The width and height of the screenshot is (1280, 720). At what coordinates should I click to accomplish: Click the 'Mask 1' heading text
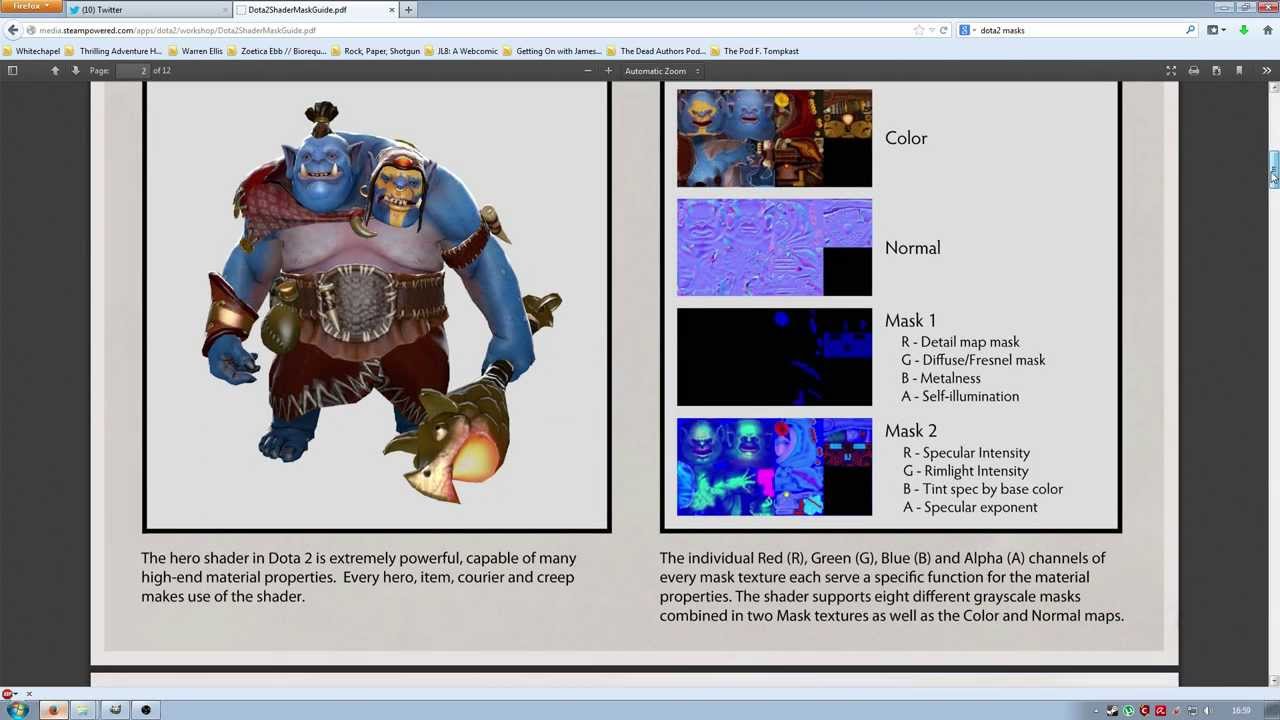pos(910,321)
